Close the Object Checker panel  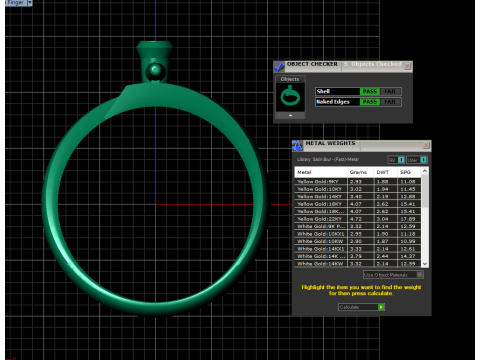407,66
